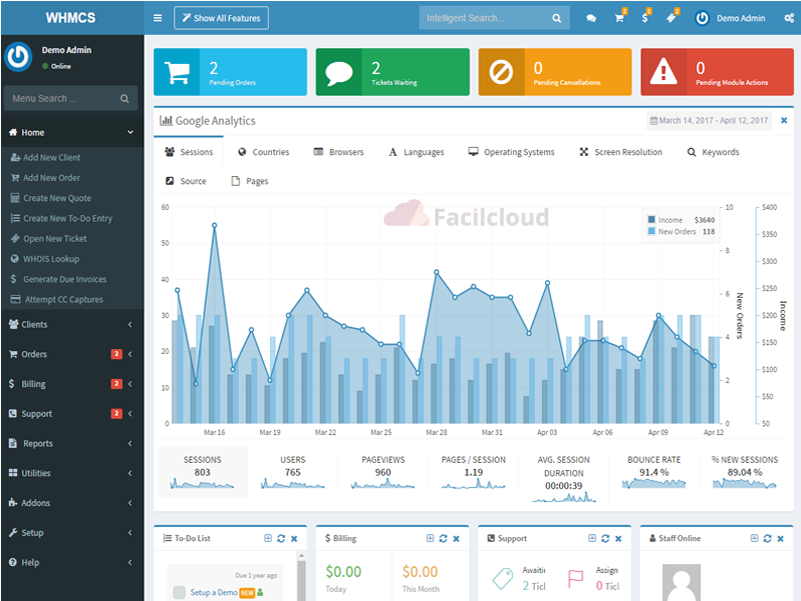Check the Setup a Demo to-do checkbox
This screenshot has height=601, width=801.
point(179,592)
